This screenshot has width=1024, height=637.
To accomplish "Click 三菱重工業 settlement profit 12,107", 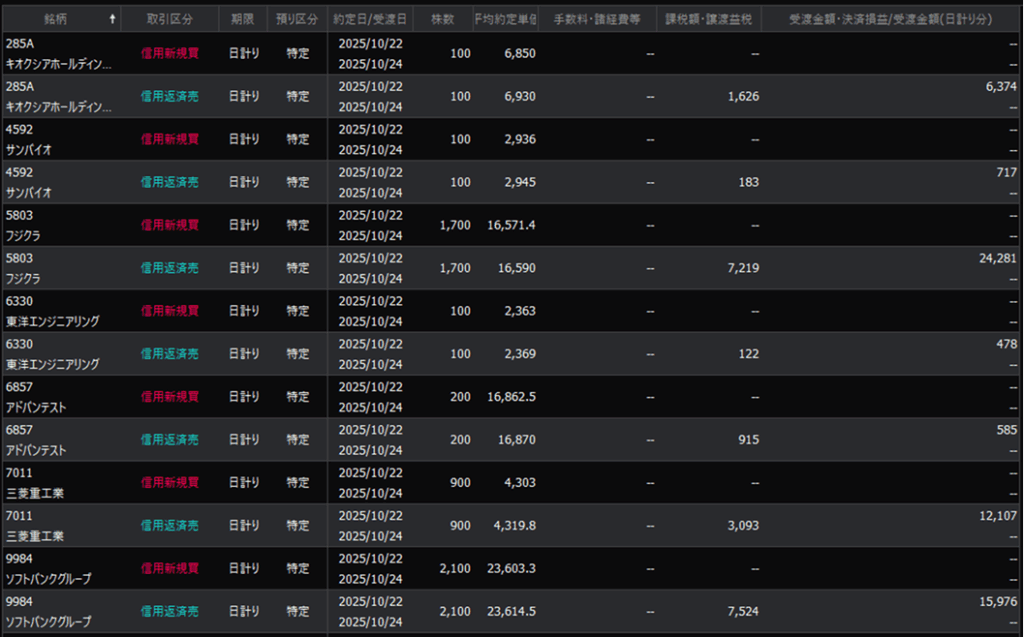I will point(997,515).
